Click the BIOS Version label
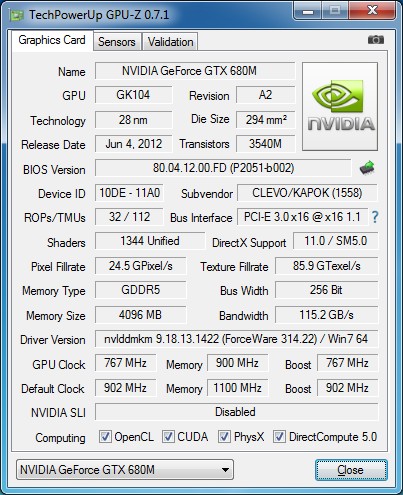The image size is (403, 495). (54, 170)
